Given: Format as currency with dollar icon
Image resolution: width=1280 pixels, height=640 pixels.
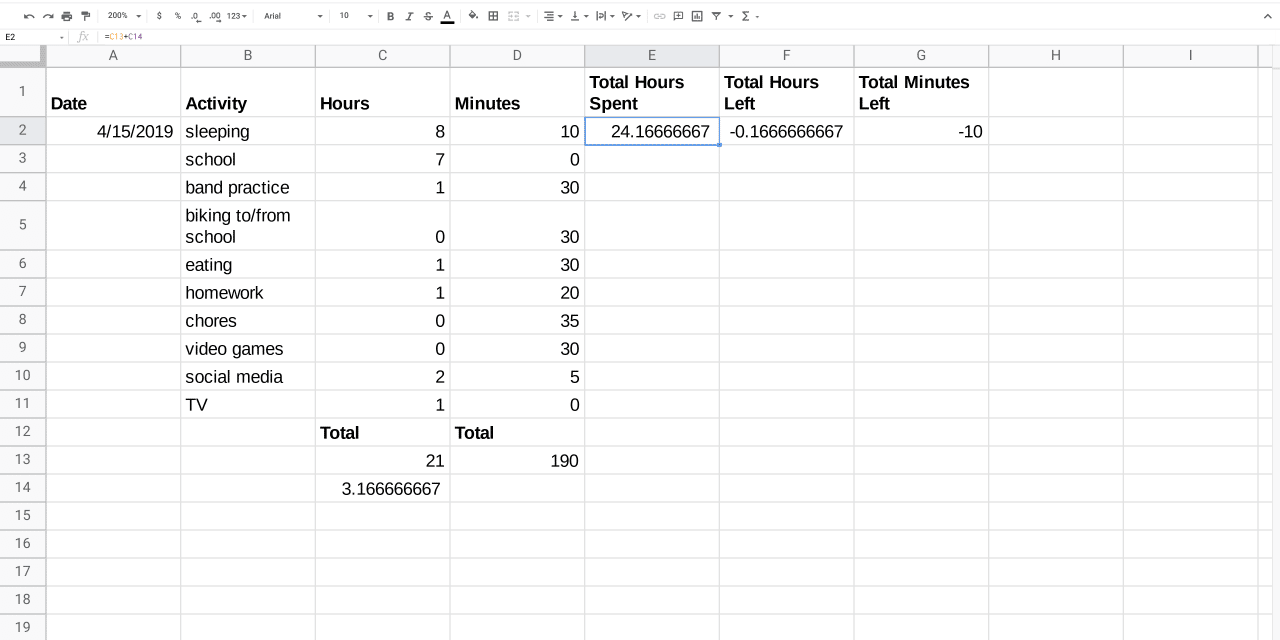Looking at the screenshot, I should pos(159,16).
